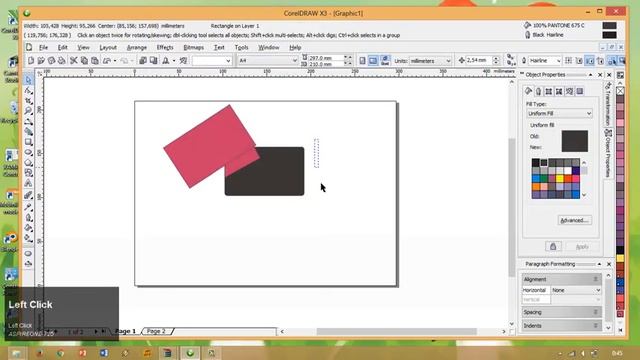Click the New document toolbar icon
Image resolution: width=640 pixels, height=360 pixels.
click(31, 61)
